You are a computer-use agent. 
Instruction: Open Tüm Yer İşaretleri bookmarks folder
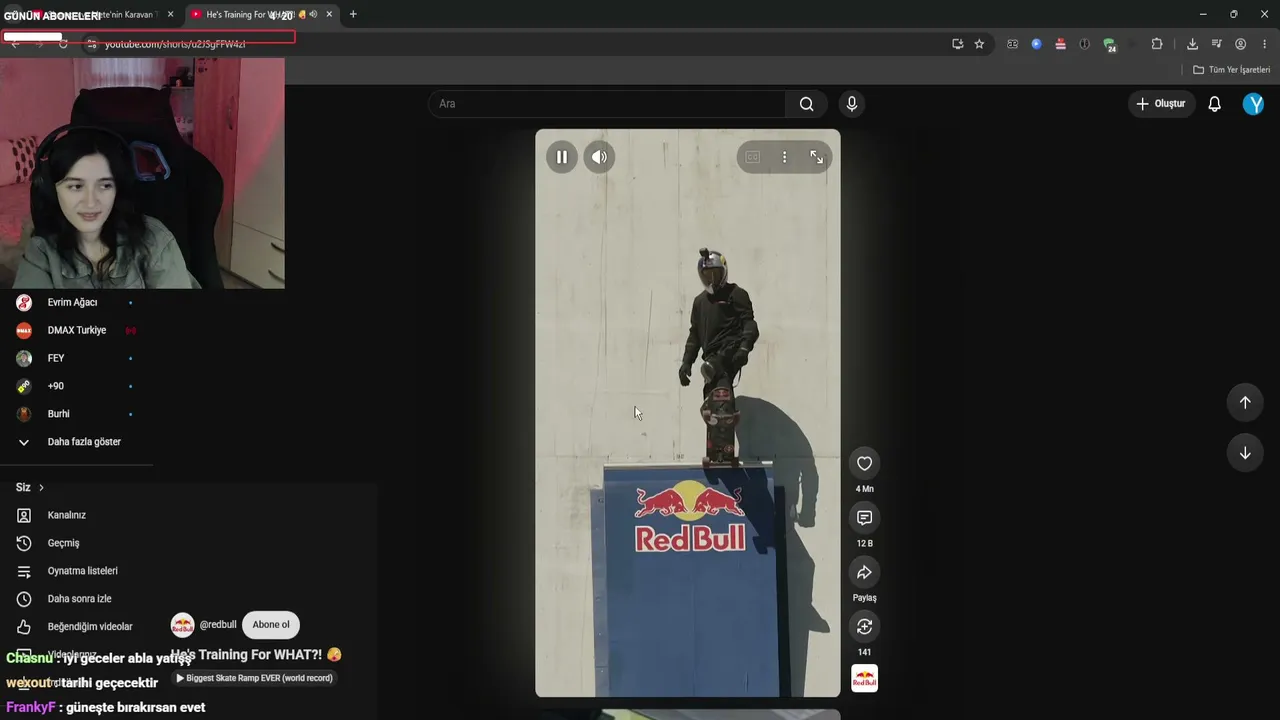coord(1231,70)
